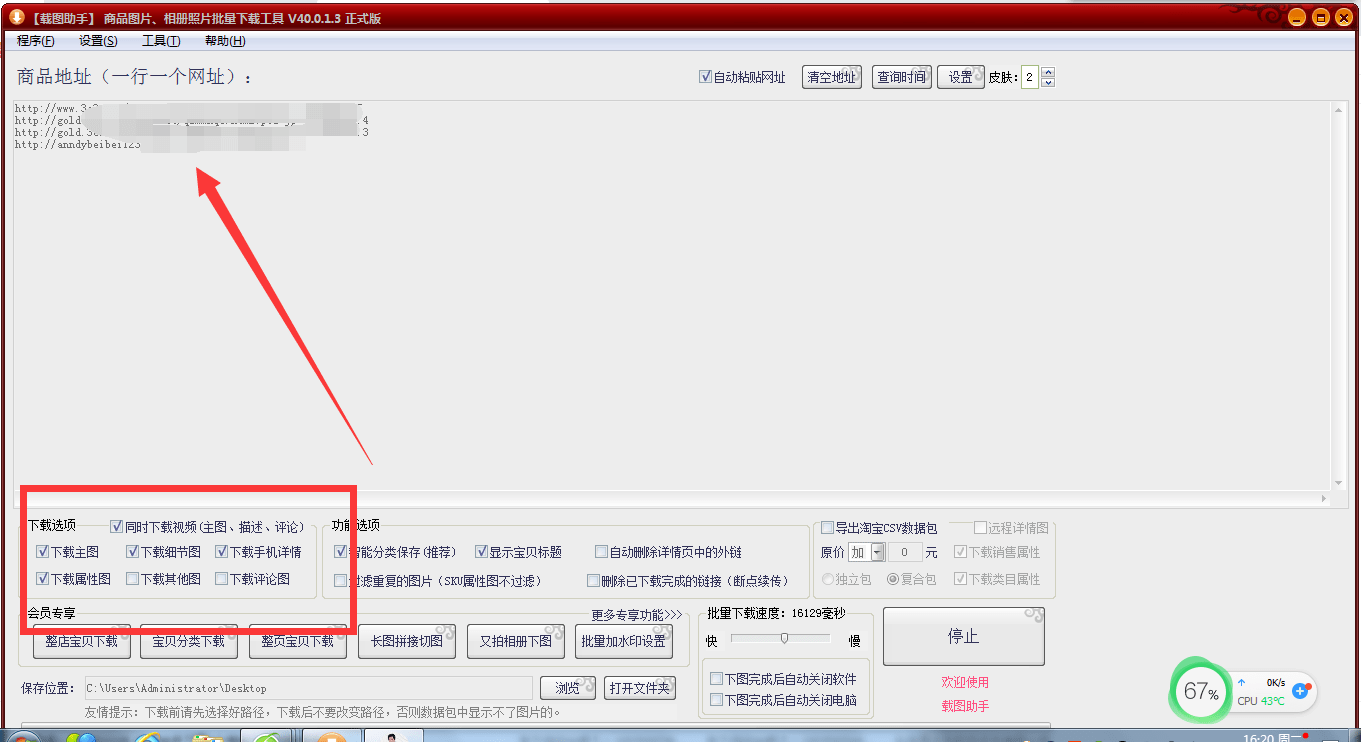The image size is (1361, 742).
Task: Open the 设置(S) menu
Action: tap(98, 41)
